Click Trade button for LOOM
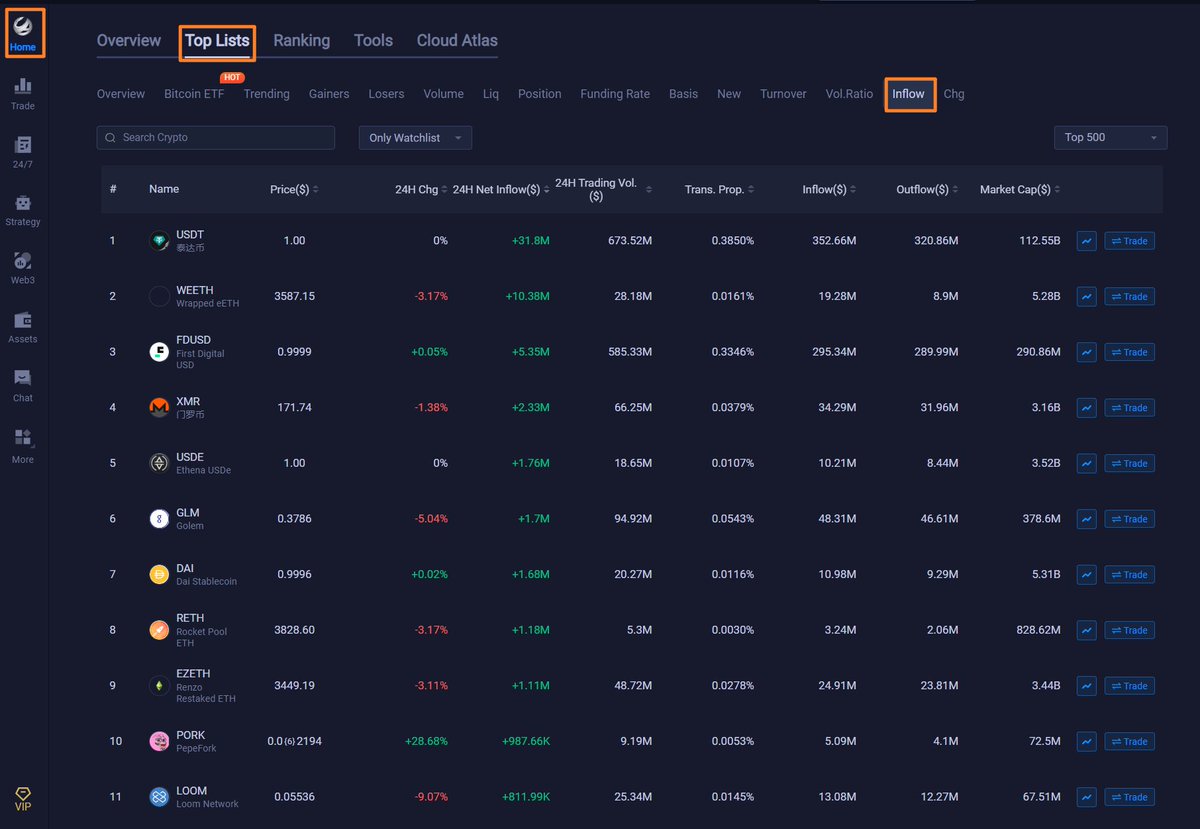 [x=1130, y=797]
